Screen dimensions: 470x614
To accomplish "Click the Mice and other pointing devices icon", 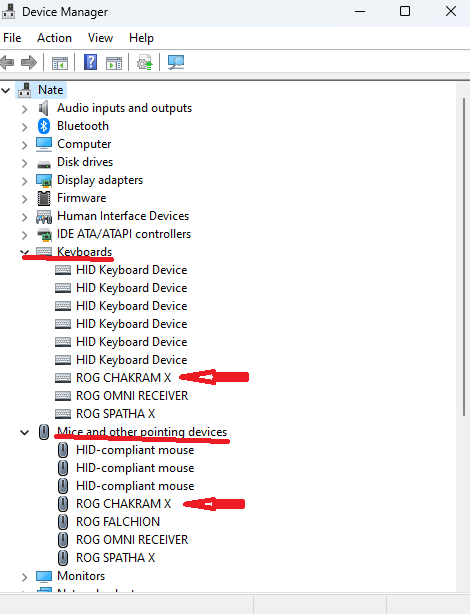I will pos(44,432).
